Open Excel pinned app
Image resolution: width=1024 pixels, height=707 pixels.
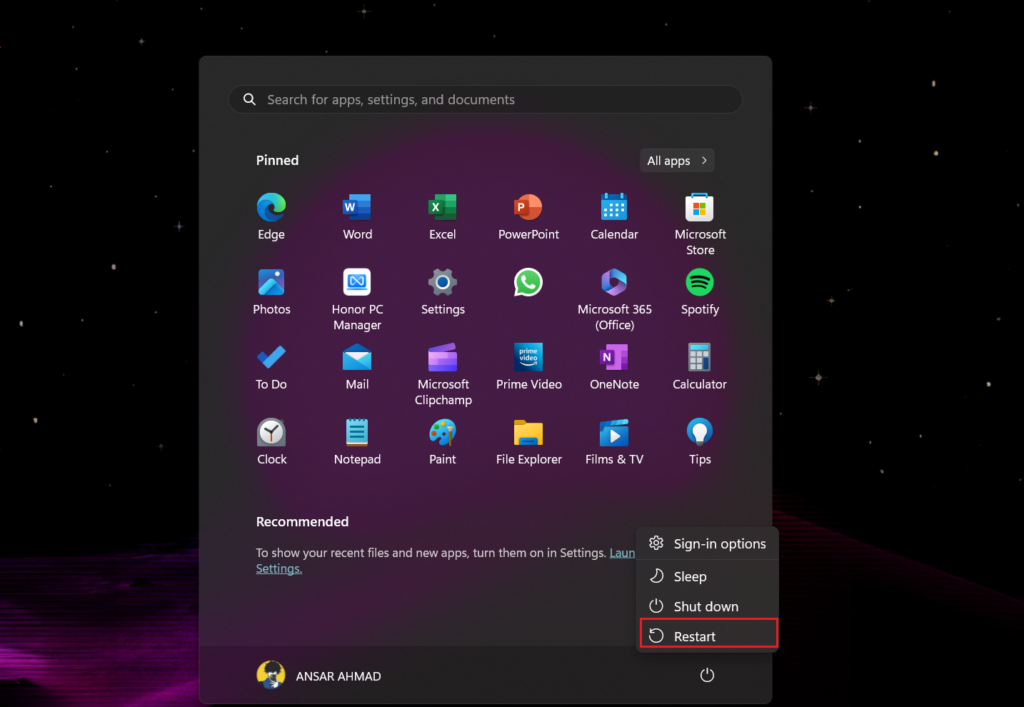tap(442, 208)
